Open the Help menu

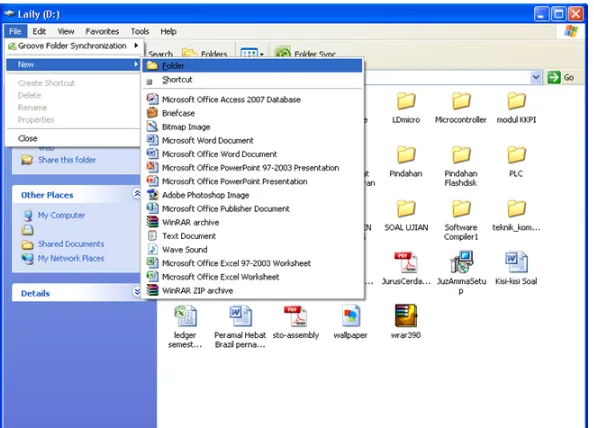tap(168, 31)
